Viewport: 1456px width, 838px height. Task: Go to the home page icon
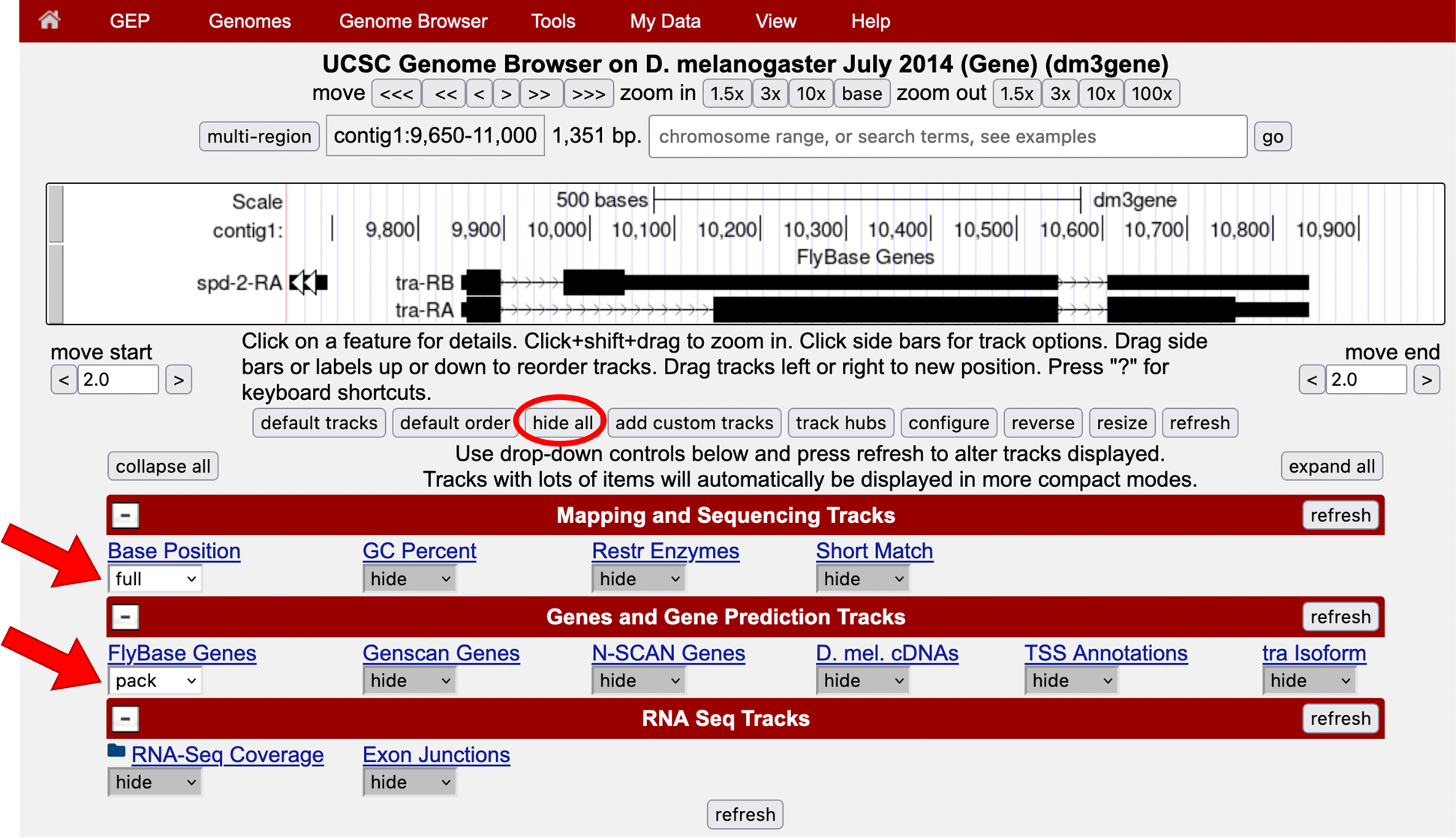click(x=50, y=20)
